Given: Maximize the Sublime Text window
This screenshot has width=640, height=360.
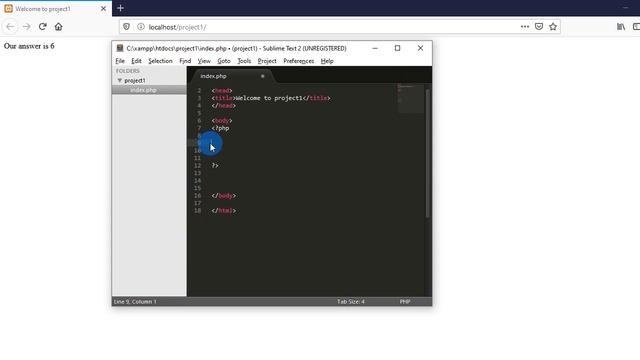Looking at the screenshot, I should [x=397, y=48].
